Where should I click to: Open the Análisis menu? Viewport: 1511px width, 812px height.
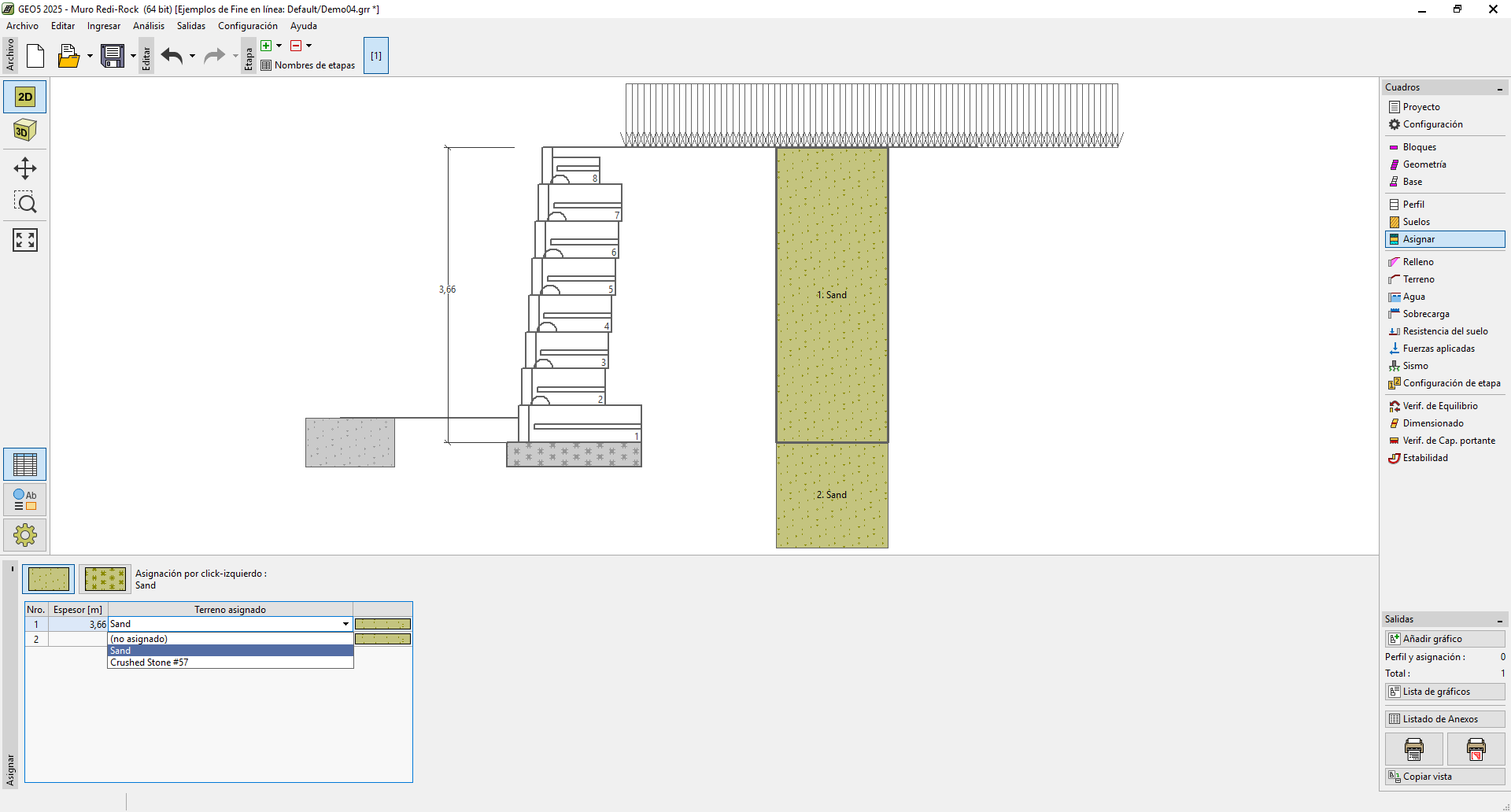(149, 26)
